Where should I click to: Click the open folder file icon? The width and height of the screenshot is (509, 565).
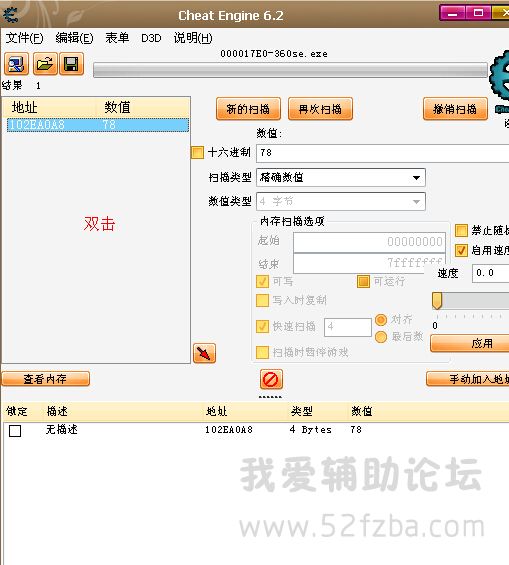pos(45,64)
